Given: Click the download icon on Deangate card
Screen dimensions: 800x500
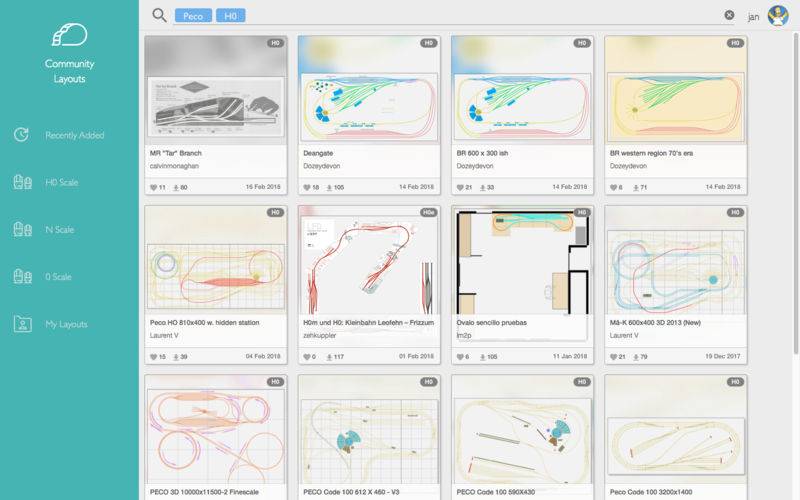Looking at the screenshot, I should 329,188.
